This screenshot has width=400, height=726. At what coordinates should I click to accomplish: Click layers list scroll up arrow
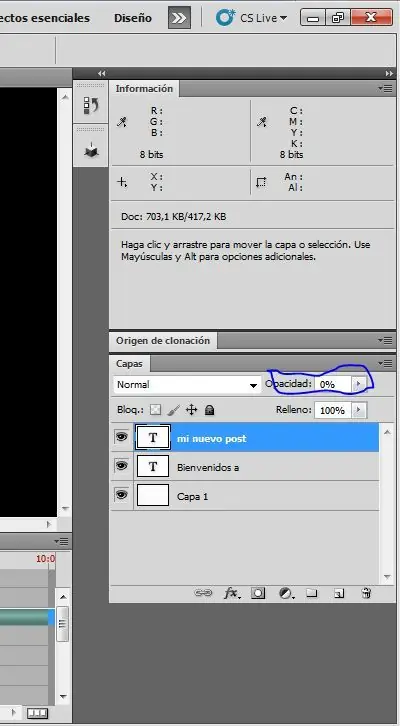pos(388,432)
